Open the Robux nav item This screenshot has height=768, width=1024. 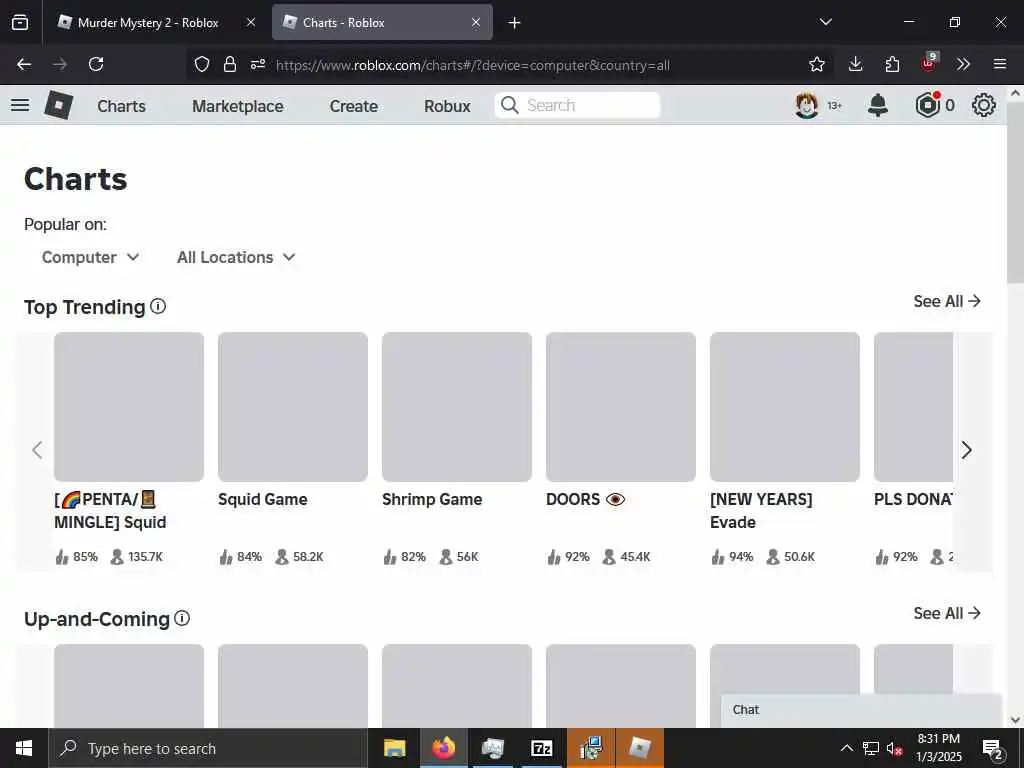click(x=447, y=106)
